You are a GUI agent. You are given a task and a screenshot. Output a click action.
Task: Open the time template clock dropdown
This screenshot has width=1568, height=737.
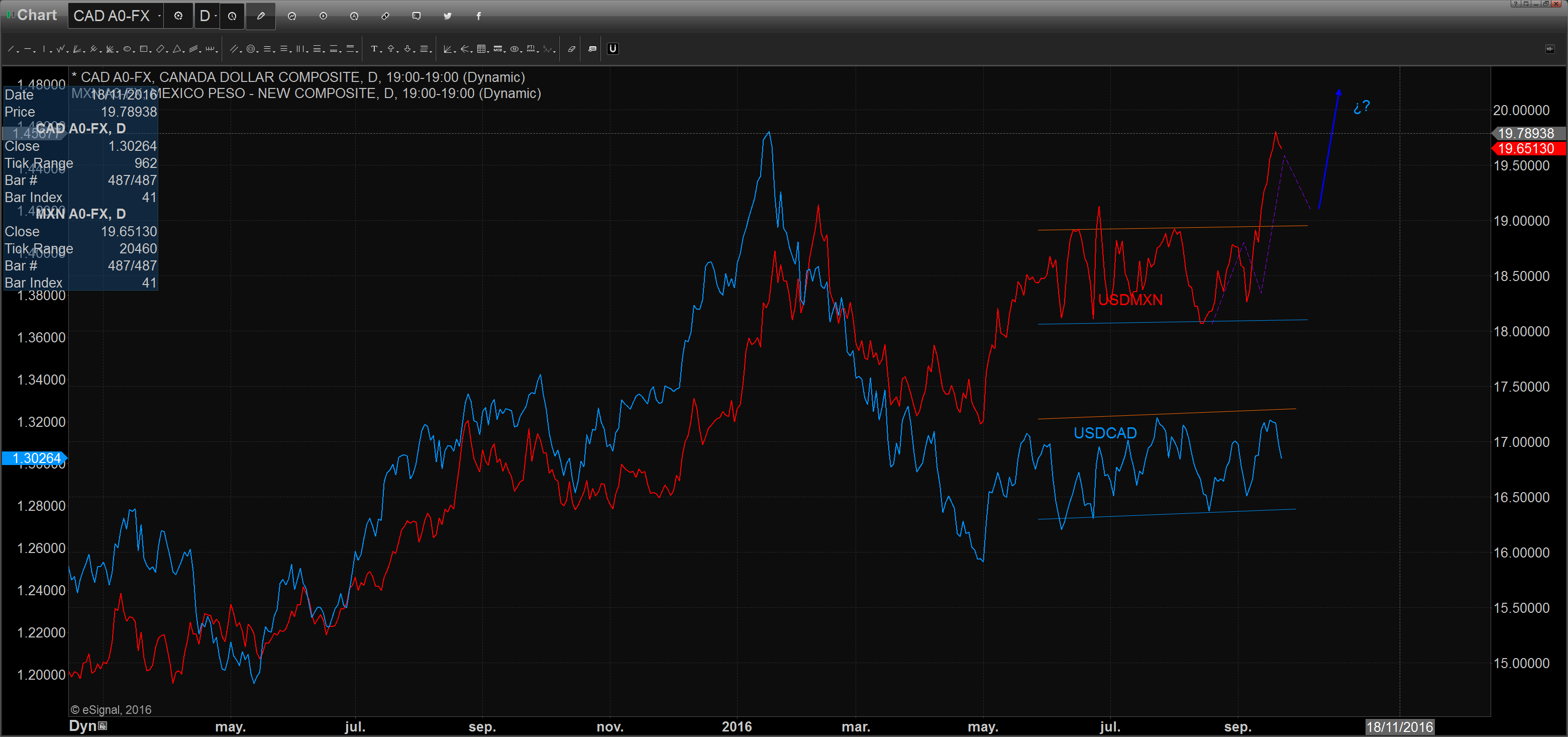tap(233, 16)
